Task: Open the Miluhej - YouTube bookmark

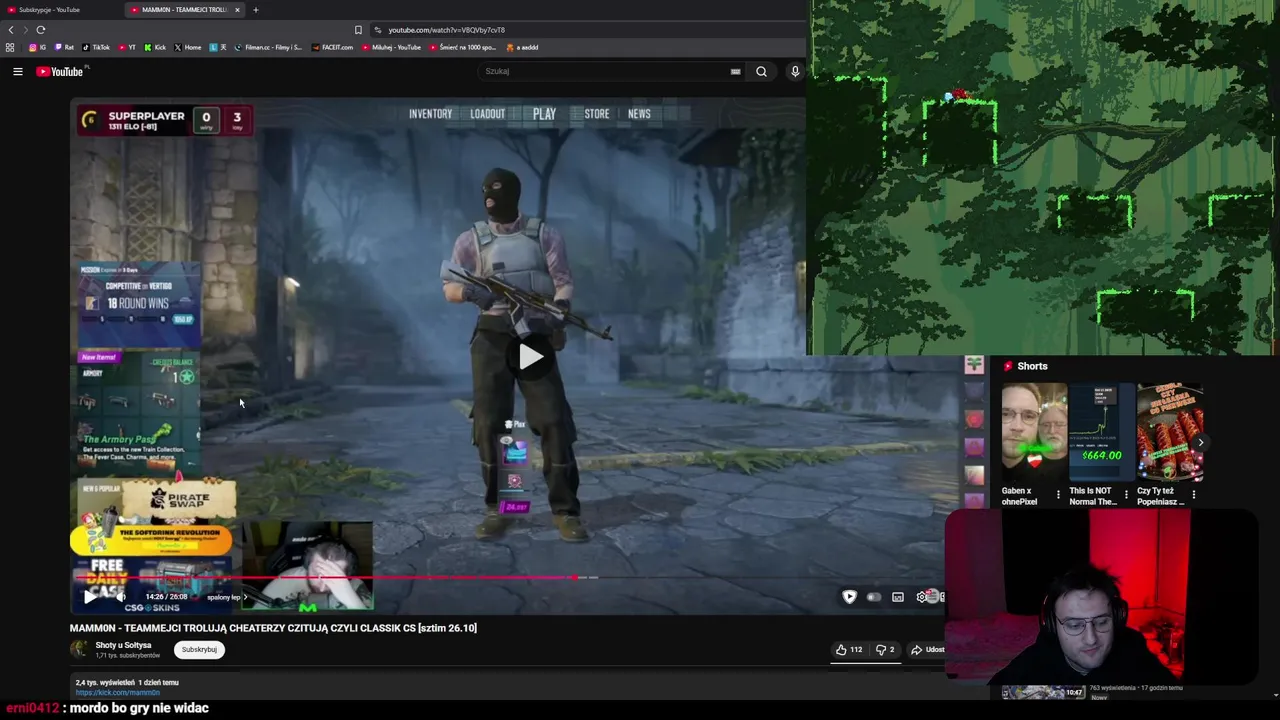Action: [392, 47]
